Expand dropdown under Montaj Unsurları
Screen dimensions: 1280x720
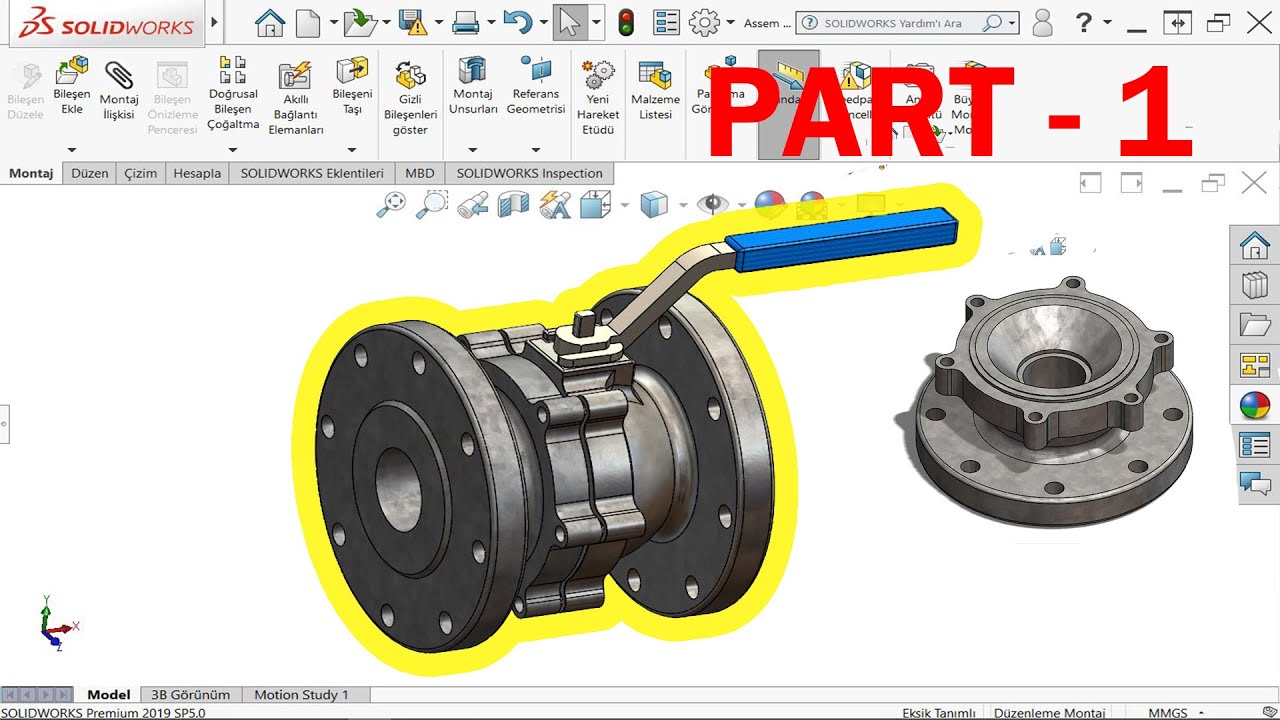click(473, 150)
